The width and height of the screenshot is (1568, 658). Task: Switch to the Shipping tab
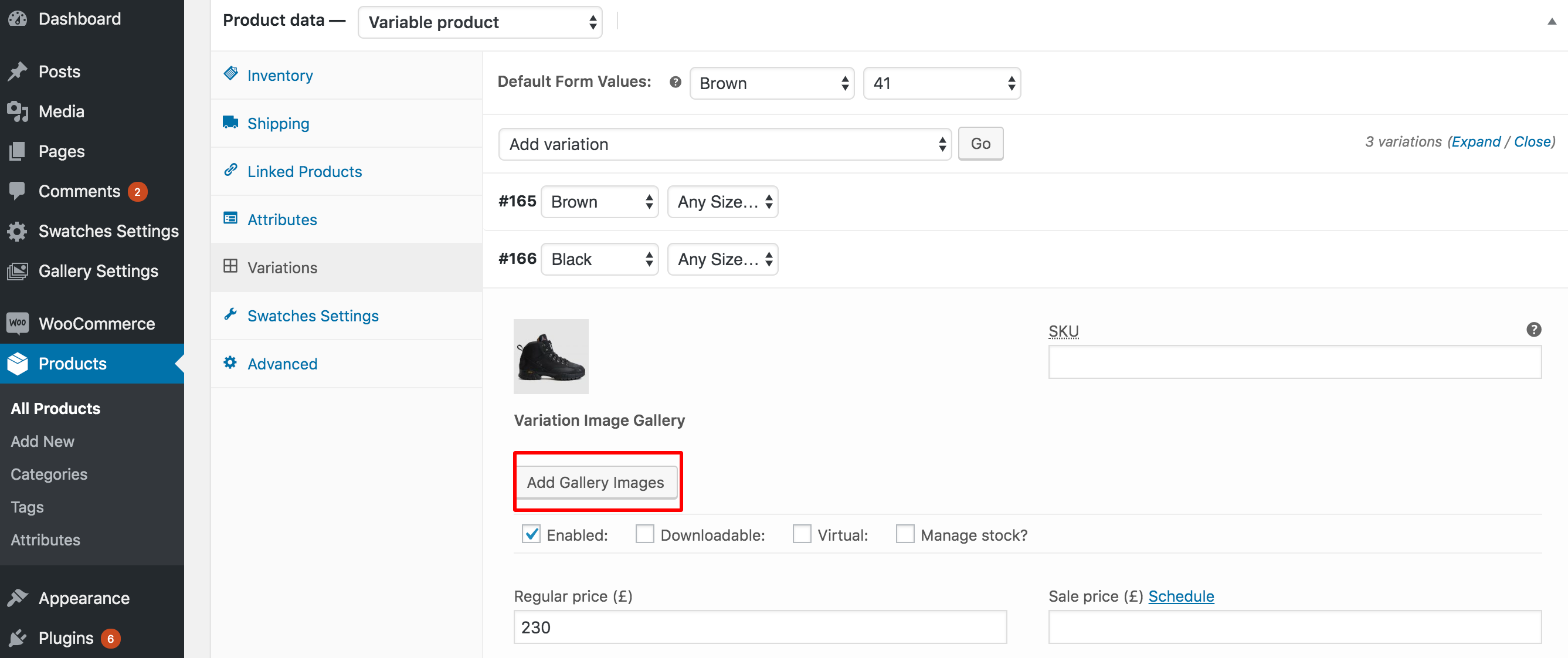coord(347,124)
